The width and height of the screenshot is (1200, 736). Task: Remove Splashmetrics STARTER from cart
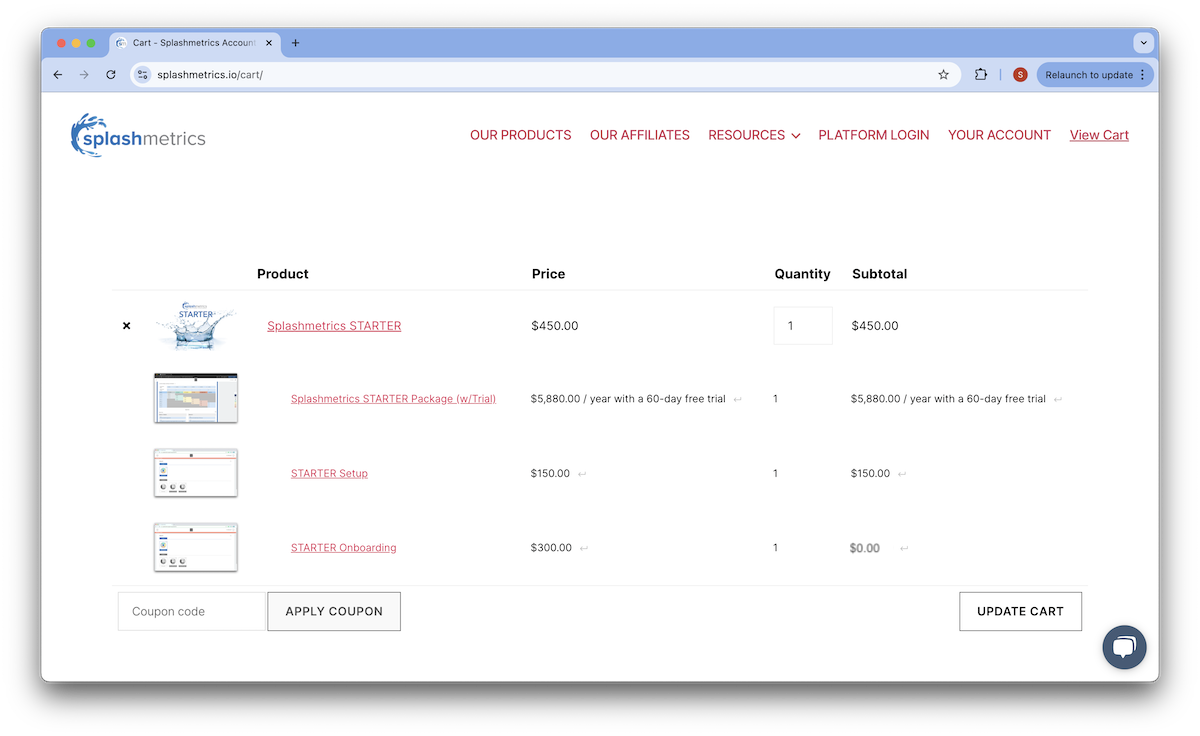coord(126,326)
